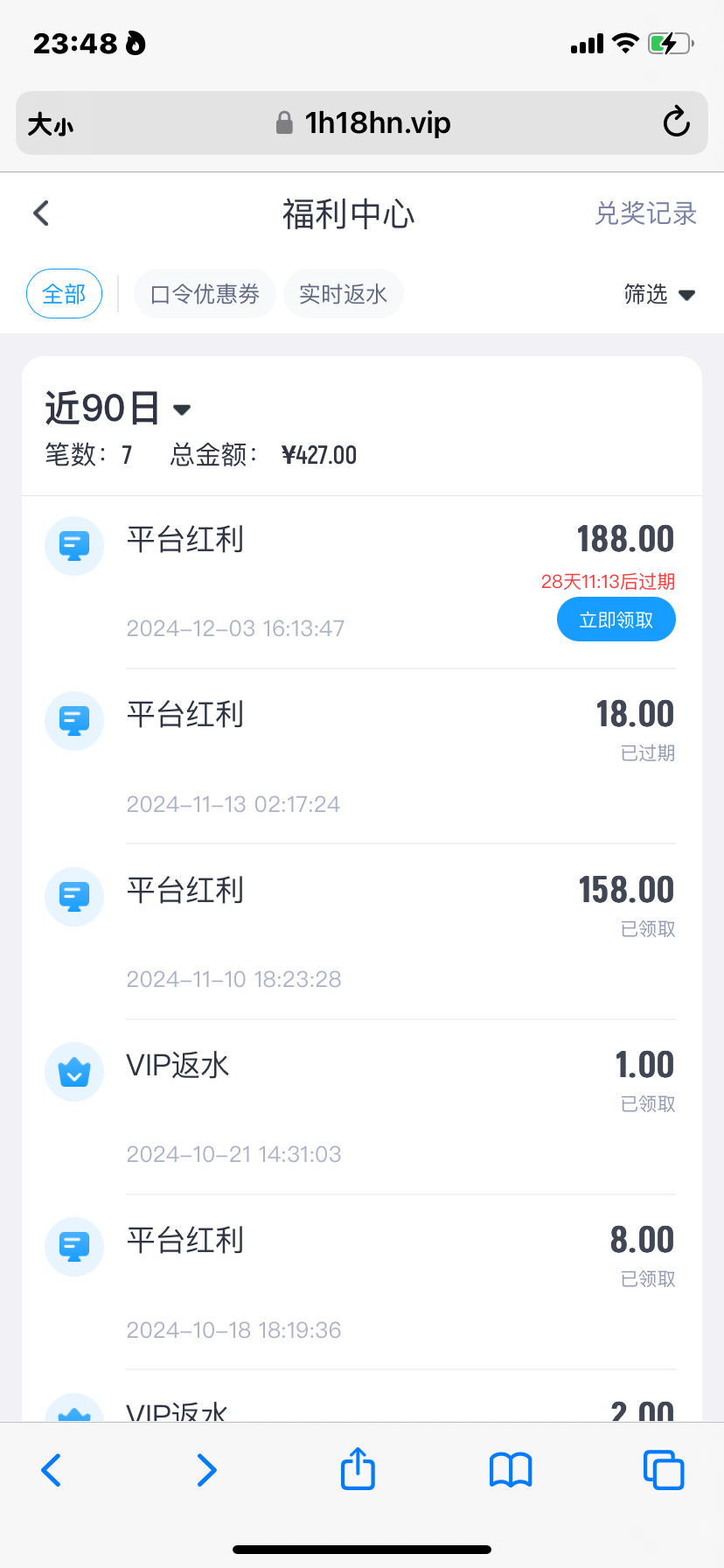Open the 兑奖记录 link
The image size is (724, 1568).
645,213
